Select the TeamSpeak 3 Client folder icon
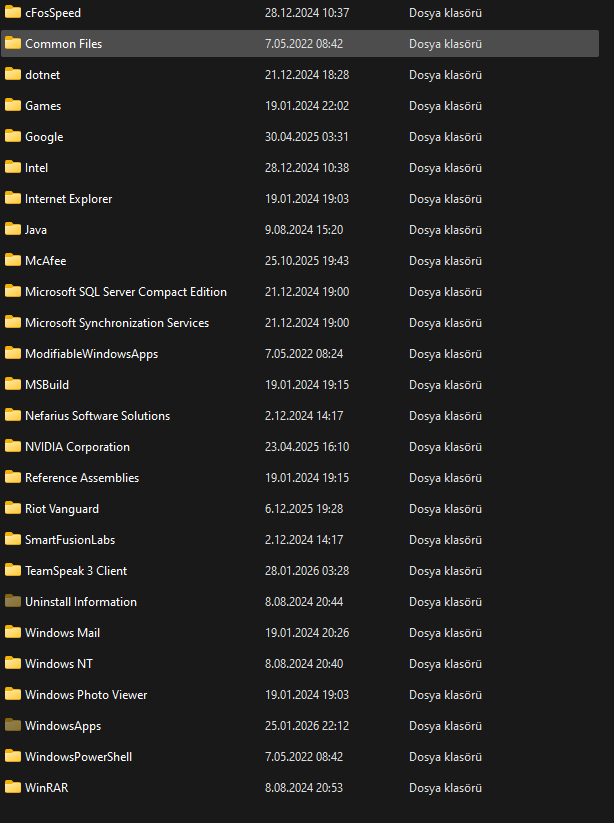Screen dimensions: 614x823 [x=13, y=569]
